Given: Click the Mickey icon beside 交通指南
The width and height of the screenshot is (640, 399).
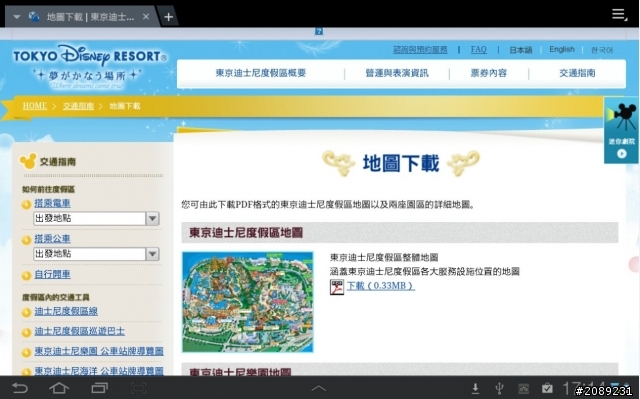Looking at the screenshot, I should coord(28,161).
